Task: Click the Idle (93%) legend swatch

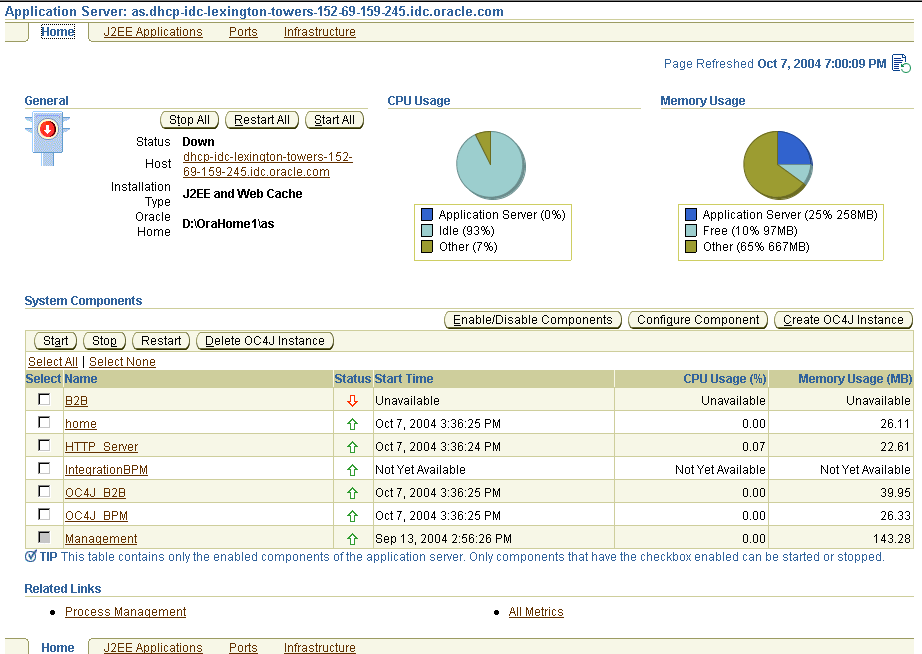Action: click(x=427, y=231)
